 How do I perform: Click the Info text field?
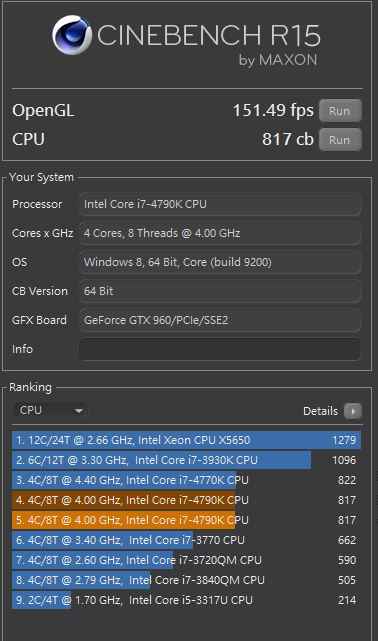point(220,349)
